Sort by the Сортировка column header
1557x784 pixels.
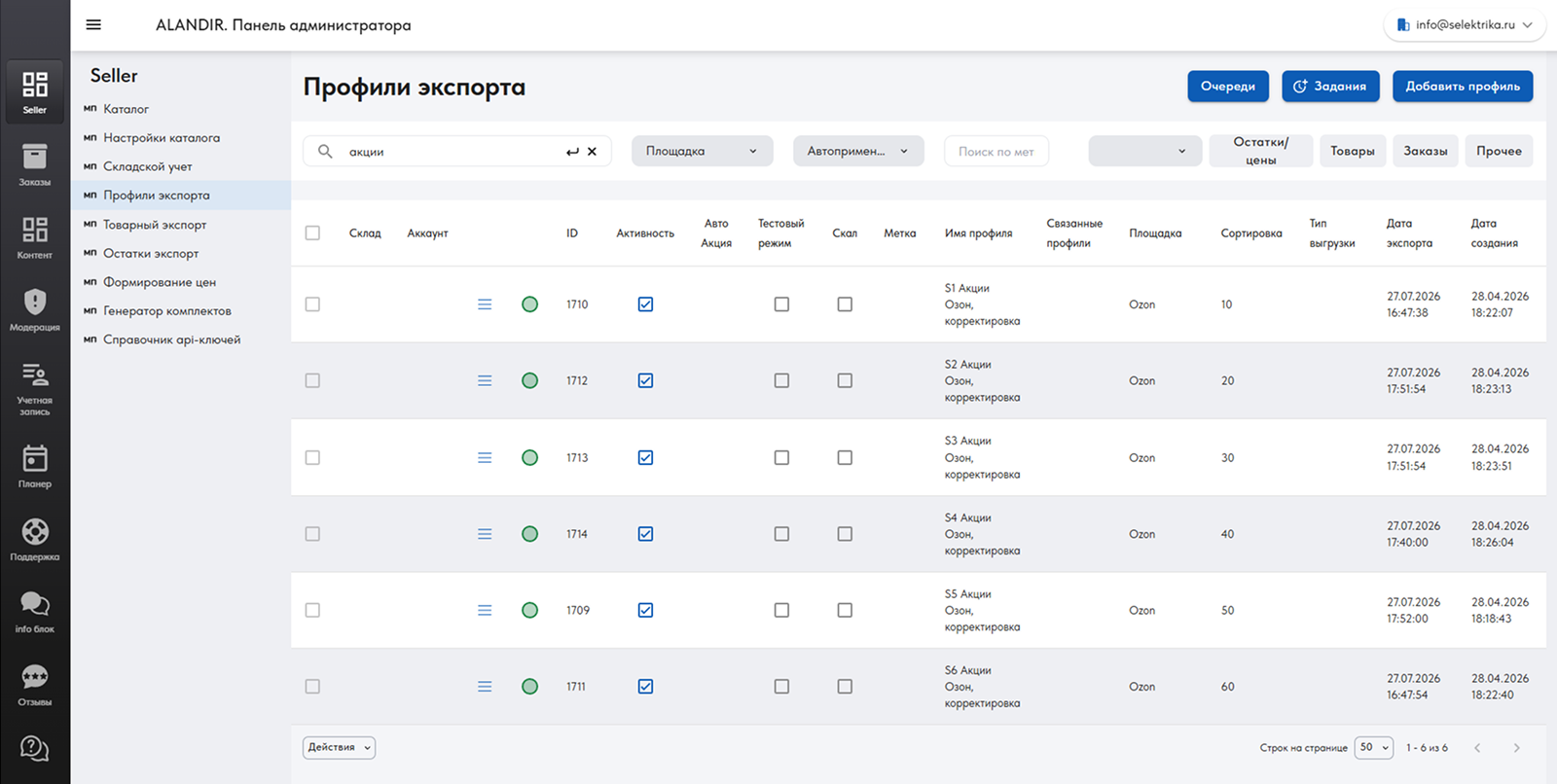coord(1251,233)
